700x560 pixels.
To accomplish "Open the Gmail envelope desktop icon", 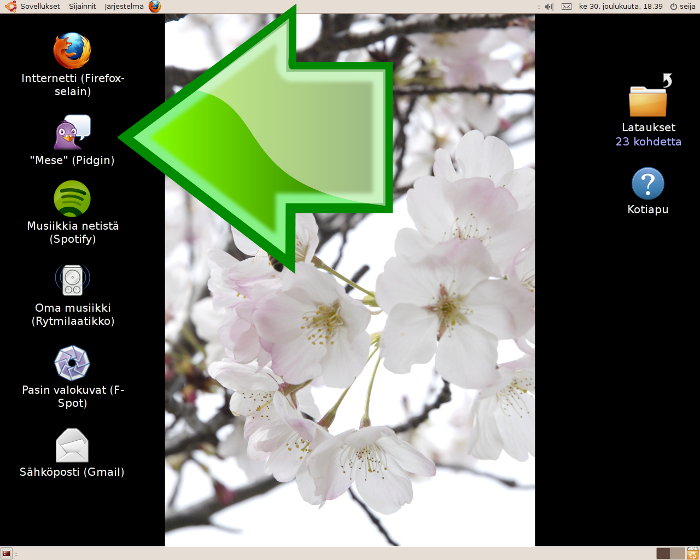I will click(72, 445).
